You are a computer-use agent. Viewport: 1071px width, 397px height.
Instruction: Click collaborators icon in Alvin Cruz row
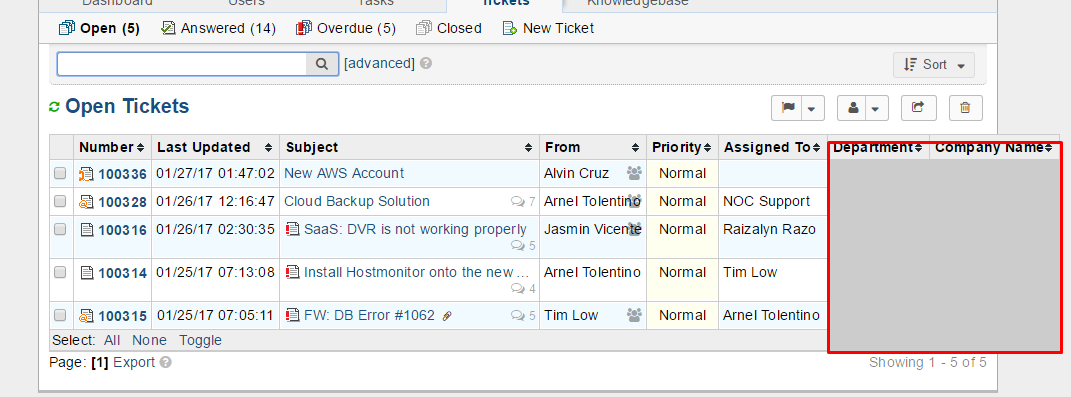(635, 174)
